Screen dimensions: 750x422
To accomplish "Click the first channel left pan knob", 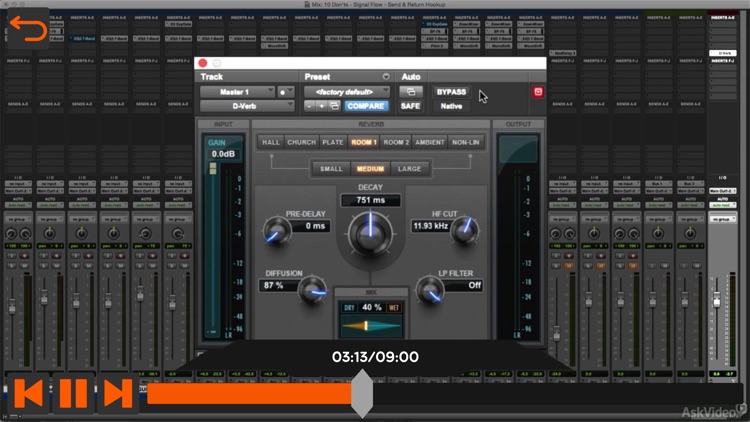I will tap(11, 234).
